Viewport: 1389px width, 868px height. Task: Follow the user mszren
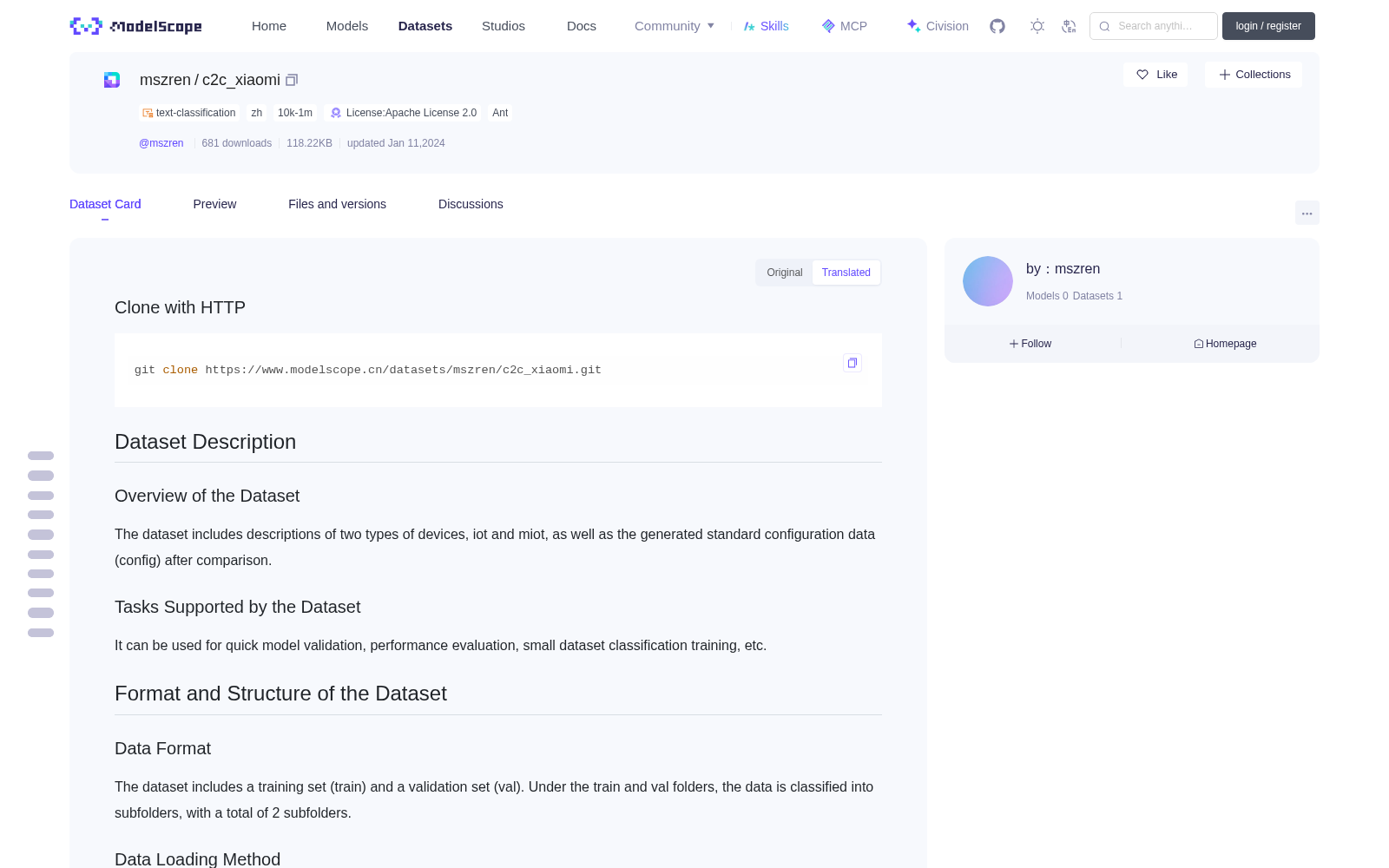coord(1030,344)
